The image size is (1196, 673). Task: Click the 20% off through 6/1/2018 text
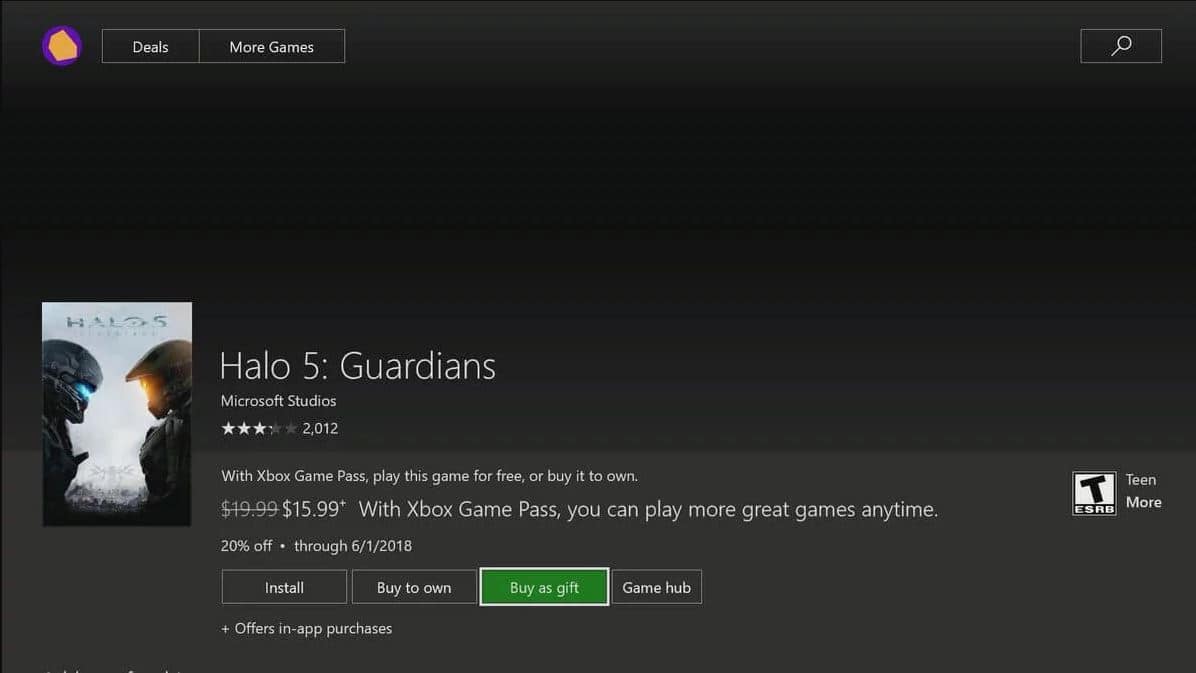(316, 546)
